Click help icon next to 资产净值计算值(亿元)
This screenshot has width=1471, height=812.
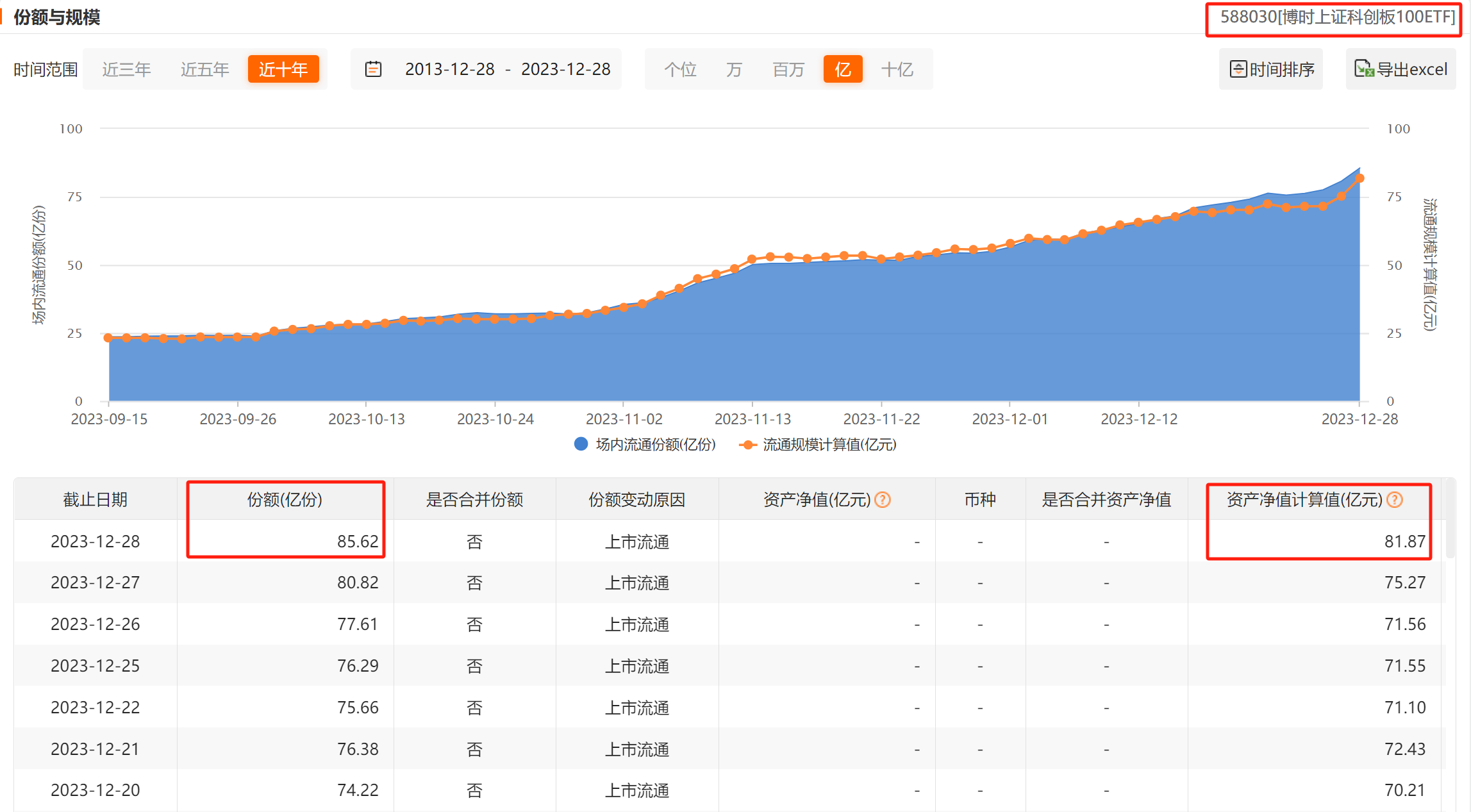click(1395, 500)
